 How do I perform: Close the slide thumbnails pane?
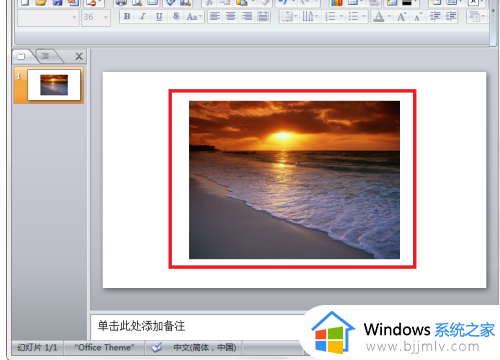79,56
